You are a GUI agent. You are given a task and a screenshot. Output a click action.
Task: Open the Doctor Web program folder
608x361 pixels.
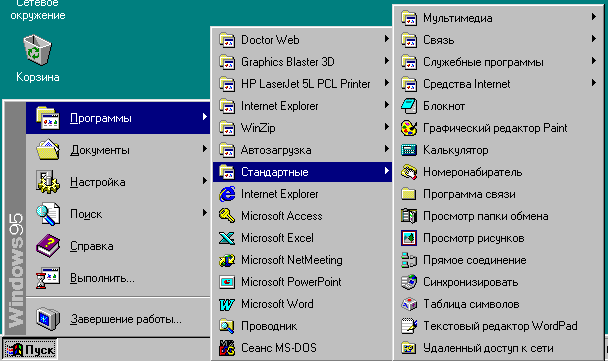click(x=302, y=40)
